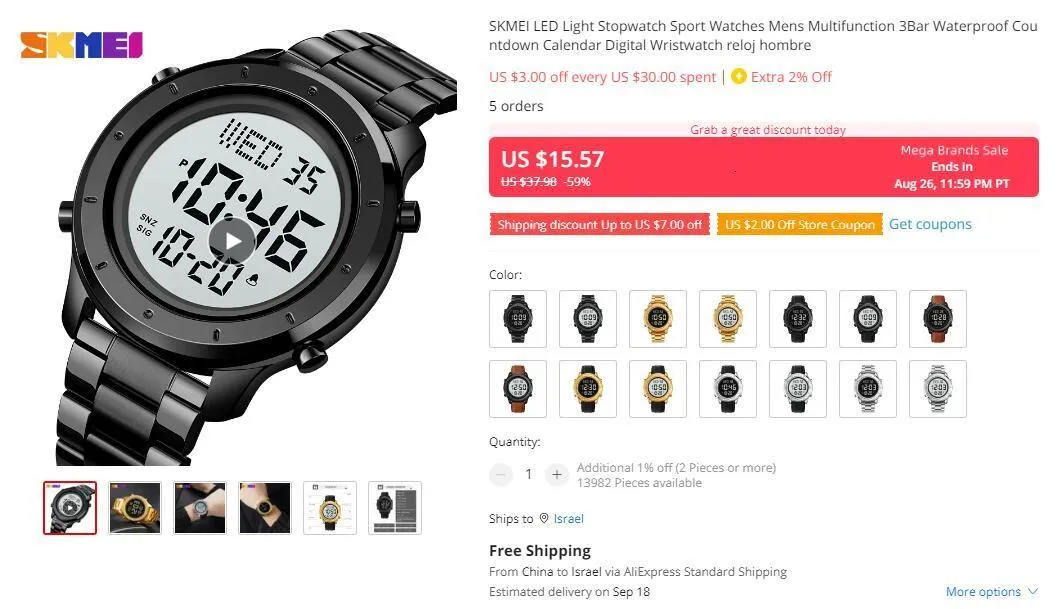Click the gold coin Extra 2% Off icon
The image size is (1063, 609).
click(x=738, y=77)
